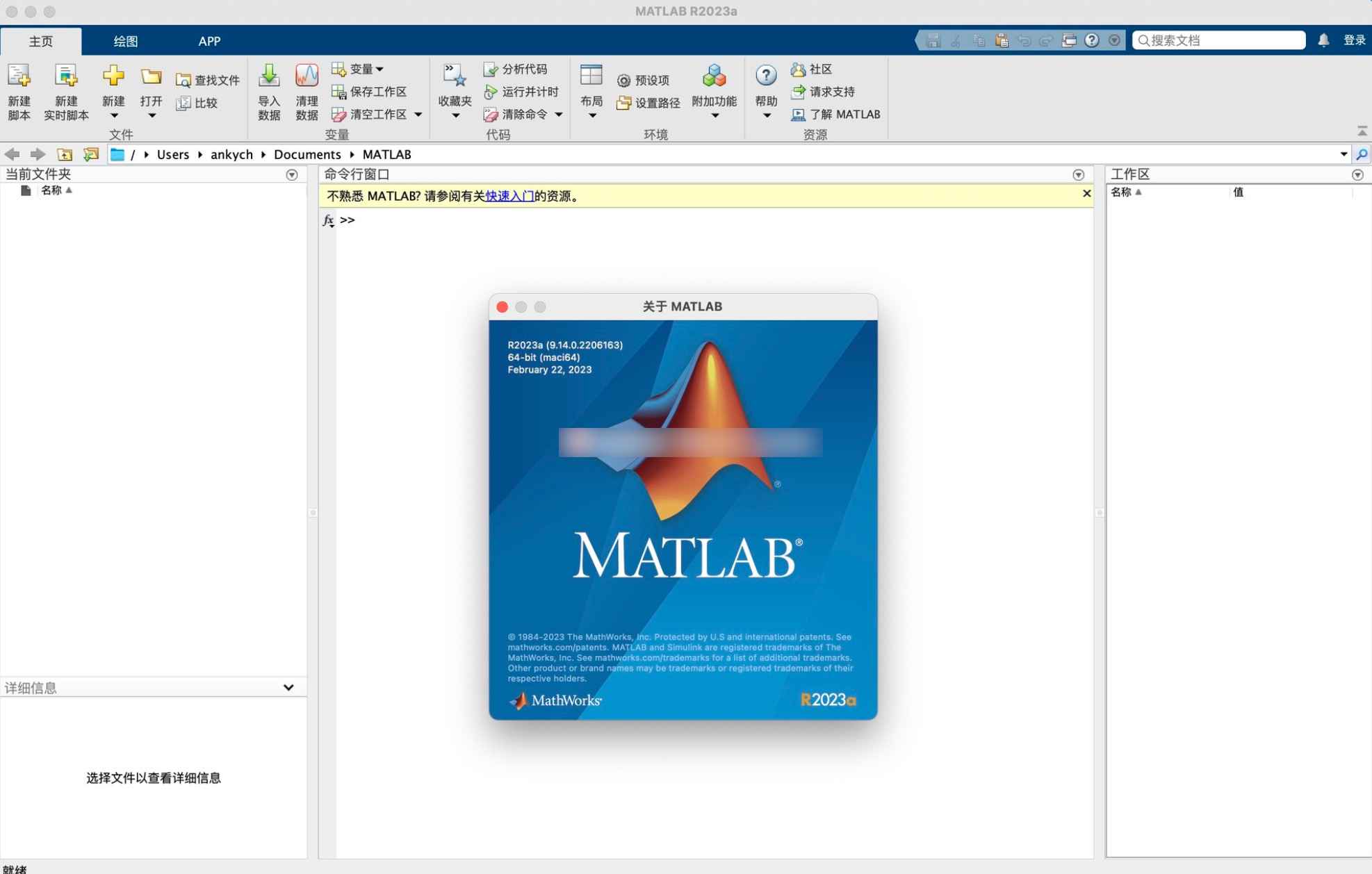
Task: Open the APP ribbon tab
Action: 209,41
